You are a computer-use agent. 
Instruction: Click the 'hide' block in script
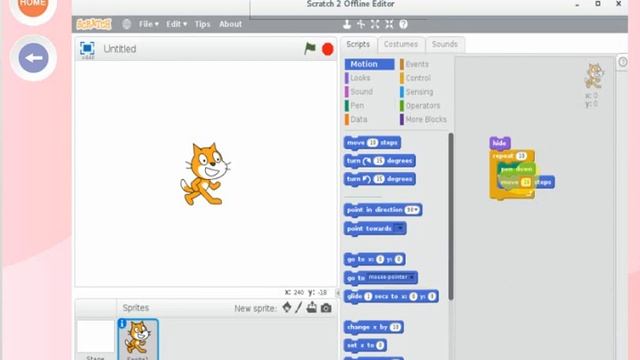[x=500, y=143]
